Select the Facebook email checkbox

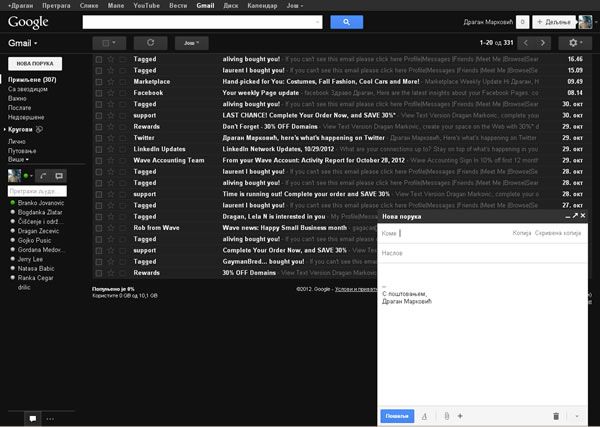point(99,93)
